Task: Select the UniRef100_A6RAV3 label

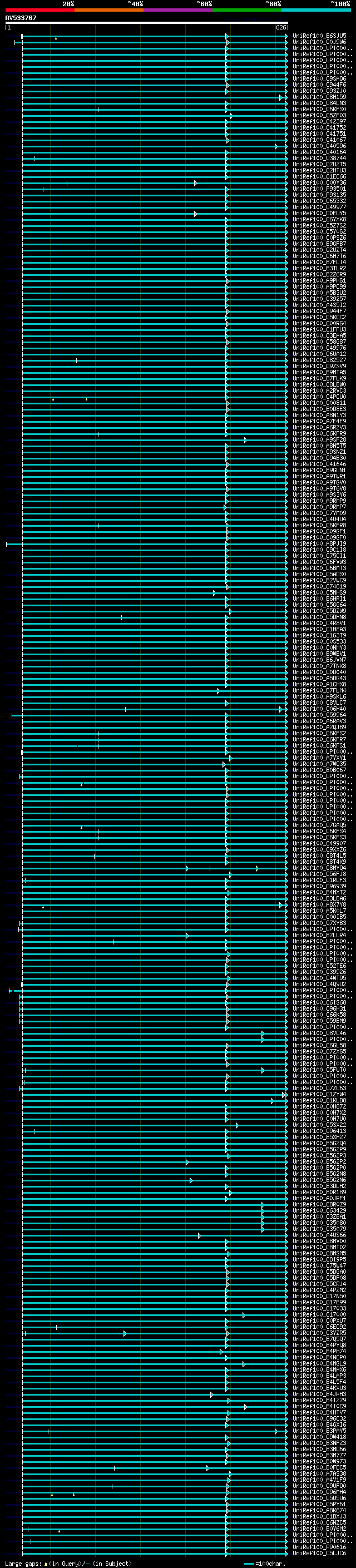Action: pyautogui.click(x=319, y=721)
